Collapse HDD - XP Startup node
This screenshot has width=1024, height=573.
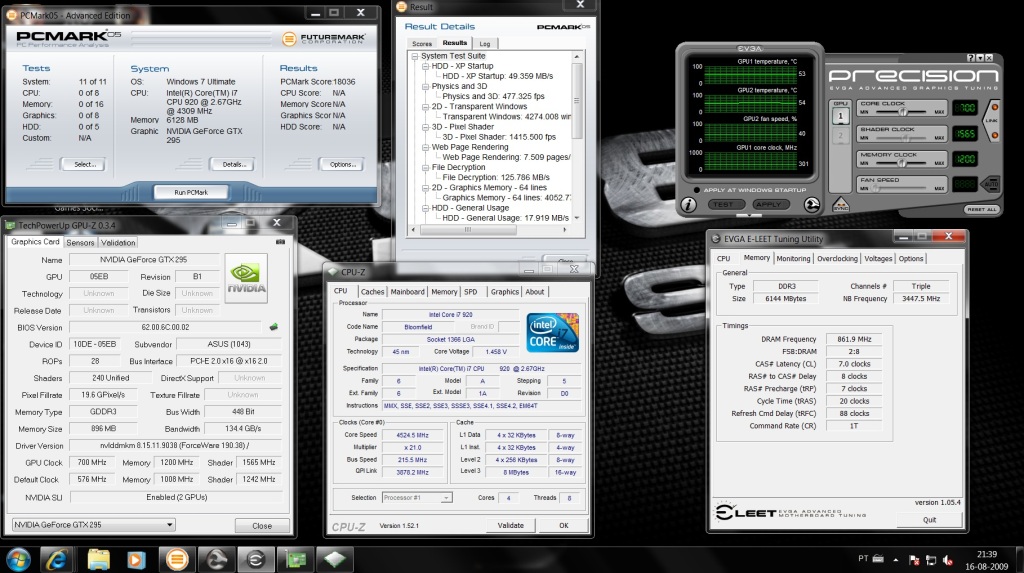425,66
